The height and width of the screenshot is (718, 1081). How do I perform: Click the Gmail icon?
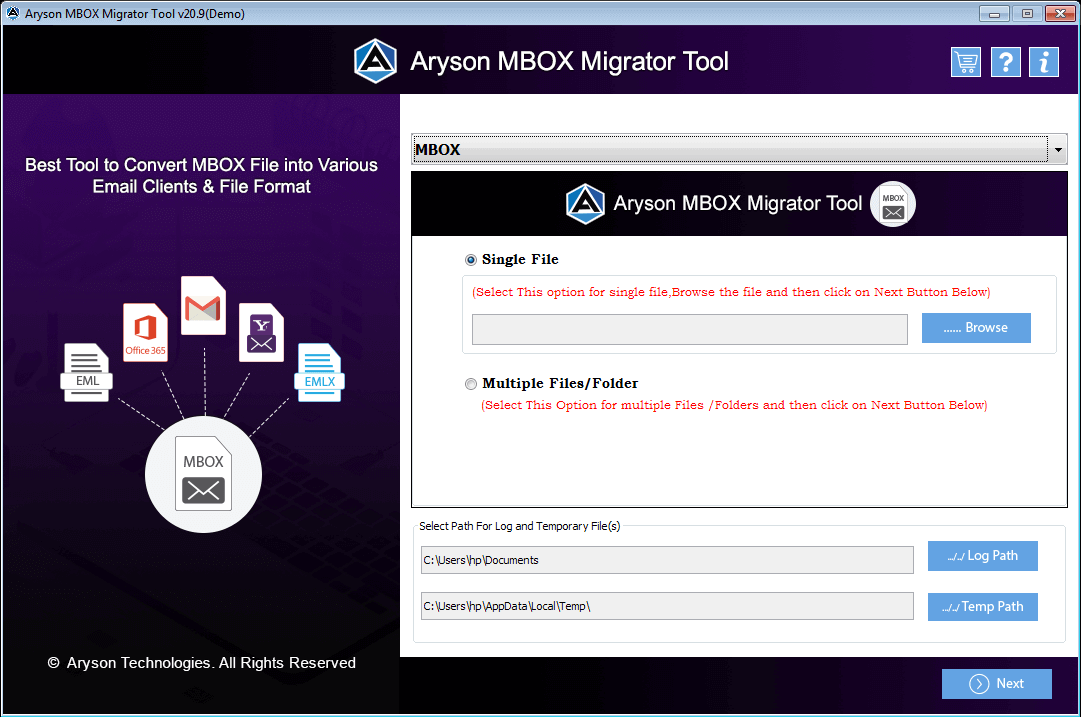(x=203, y=306)
